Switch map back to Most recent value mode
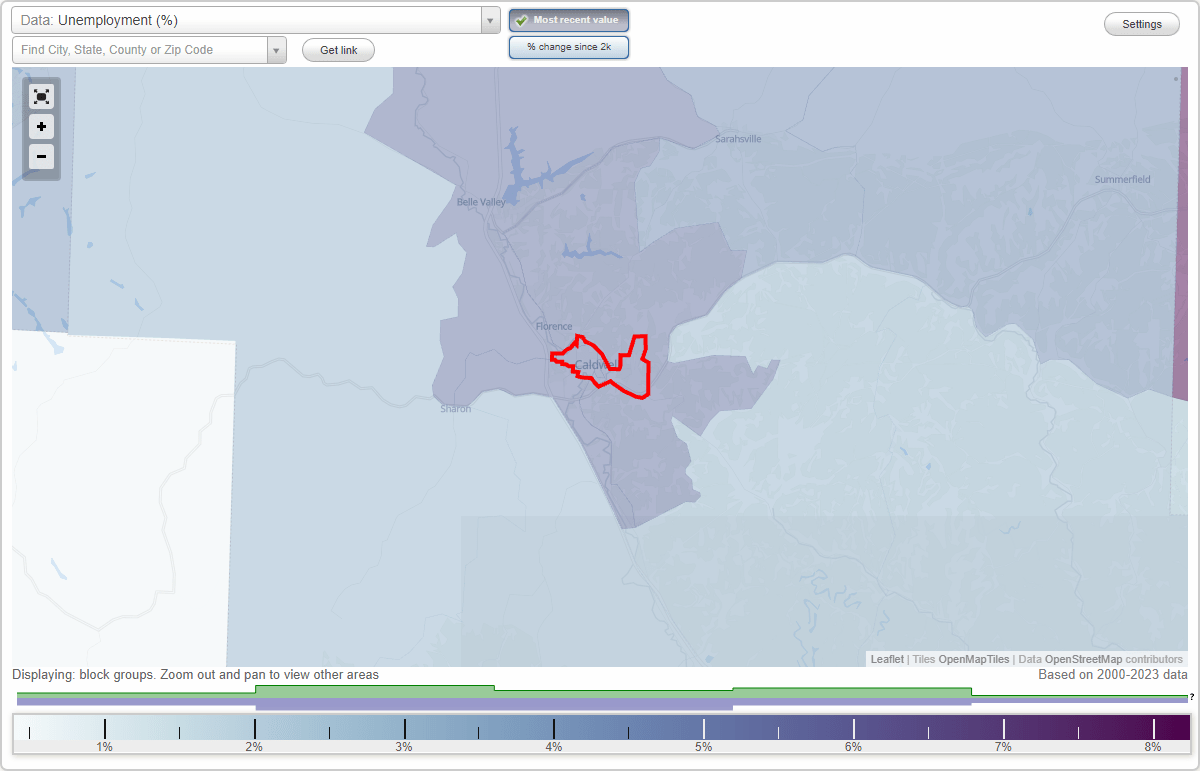1200x771 pixels. [x=569, y=19]
